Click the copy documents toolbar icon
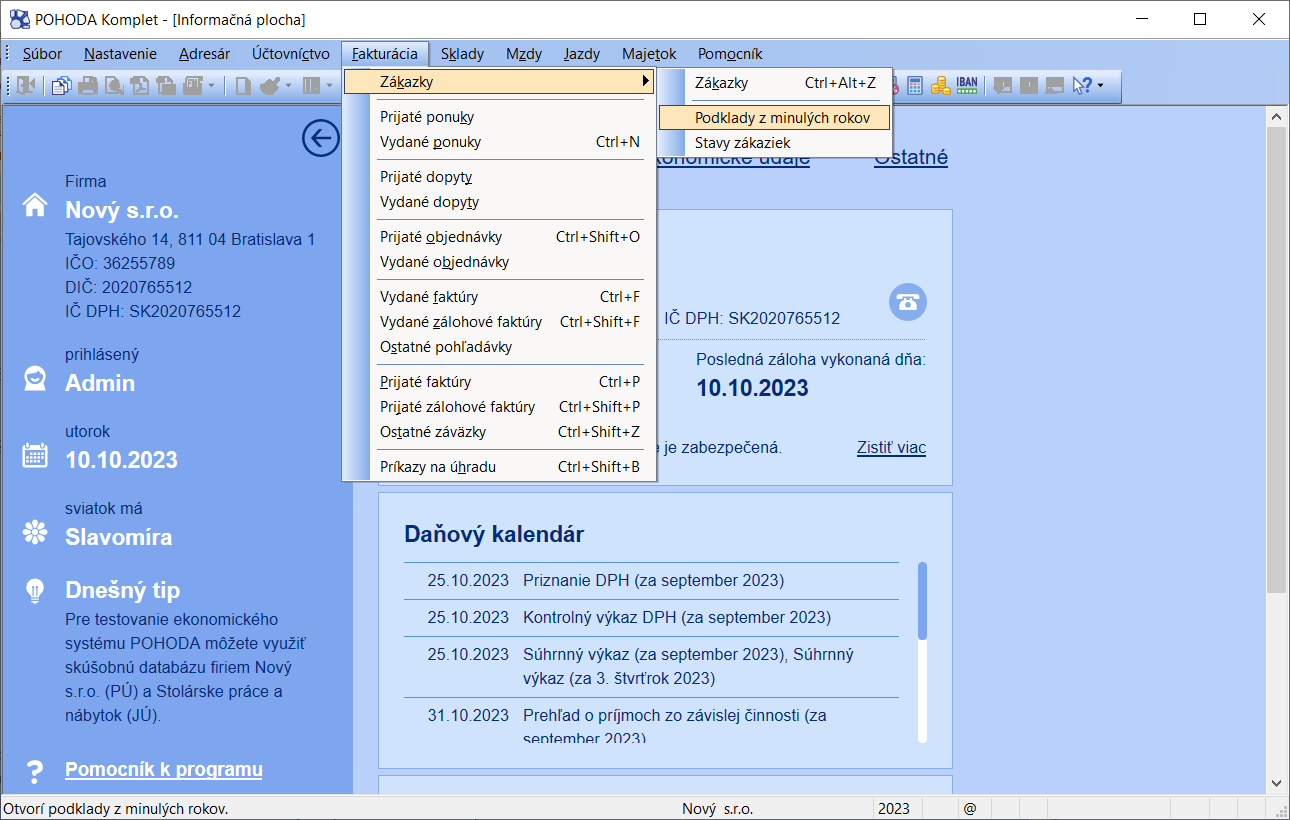This screenshot has height=820, width=1290. (x=62, y=86)
